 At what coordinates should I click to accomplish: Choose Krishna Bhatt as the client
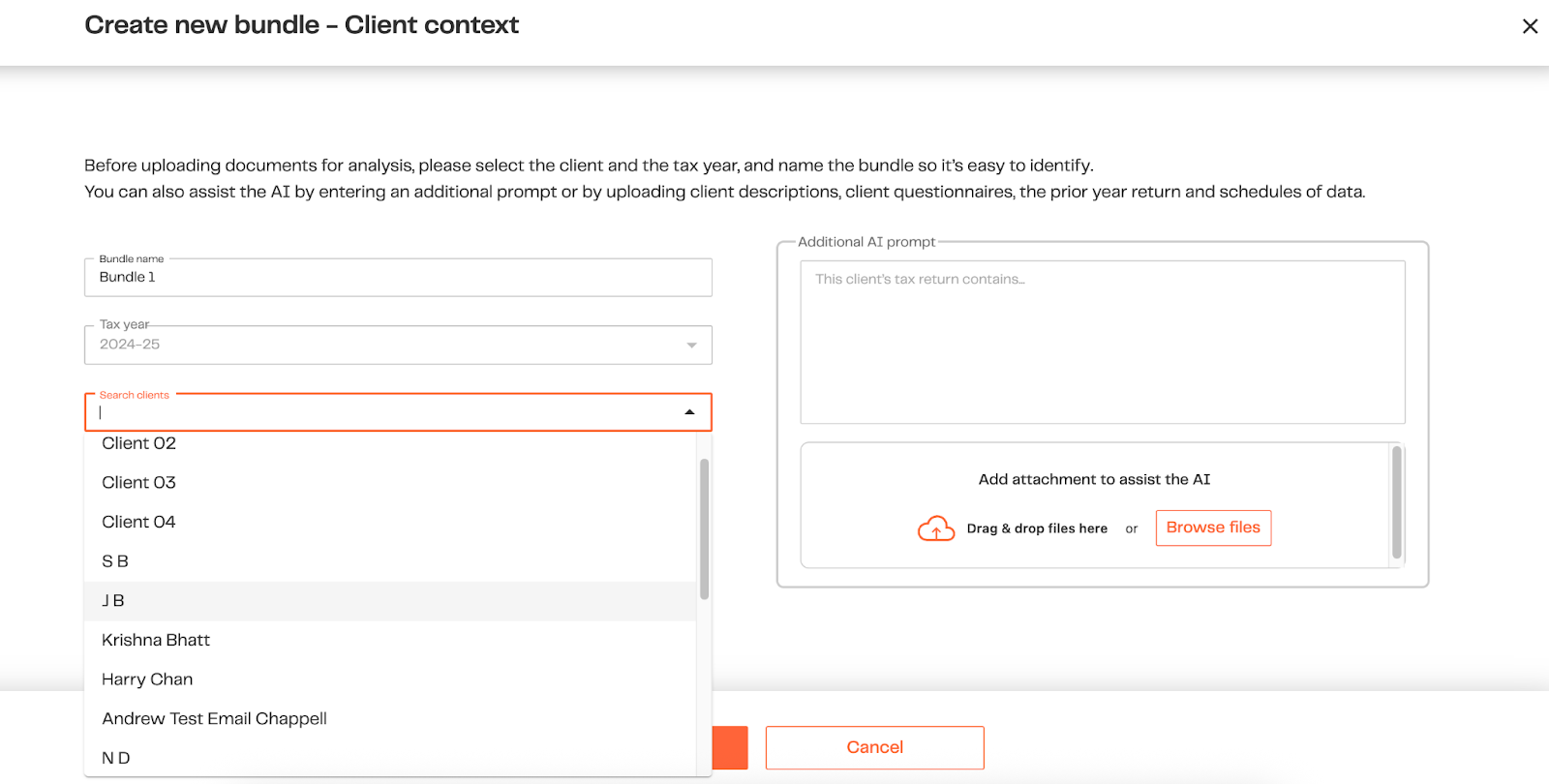pyautogui.click(x=156, y=641)
